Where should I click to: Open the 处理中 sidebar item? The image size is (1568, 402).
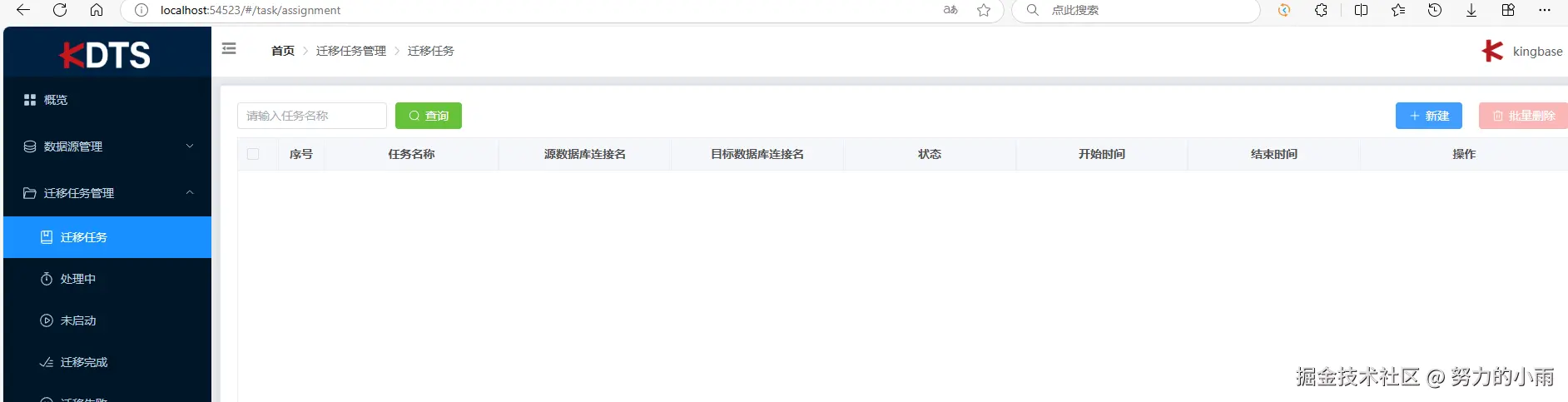coord(107,279)
